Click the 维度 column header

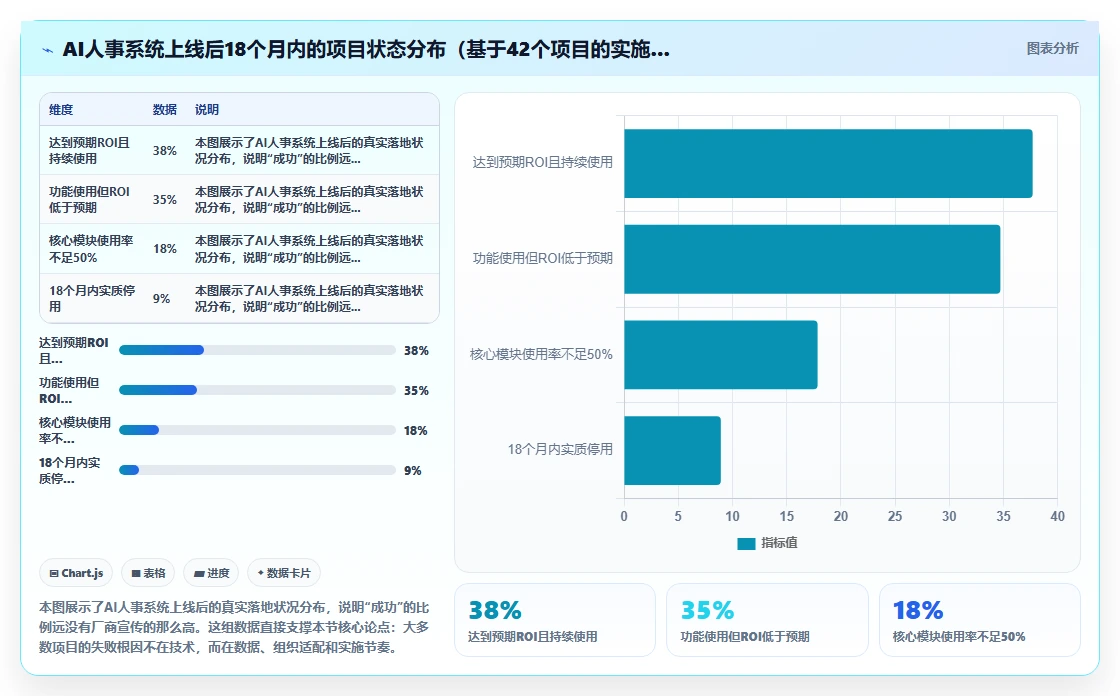tap(61, 110)
